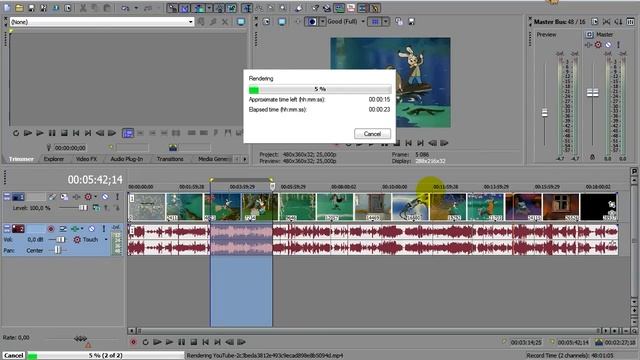Click the video preview external monitor icon
This screenshot has width=640, height=360.
[x=282, y=22]
